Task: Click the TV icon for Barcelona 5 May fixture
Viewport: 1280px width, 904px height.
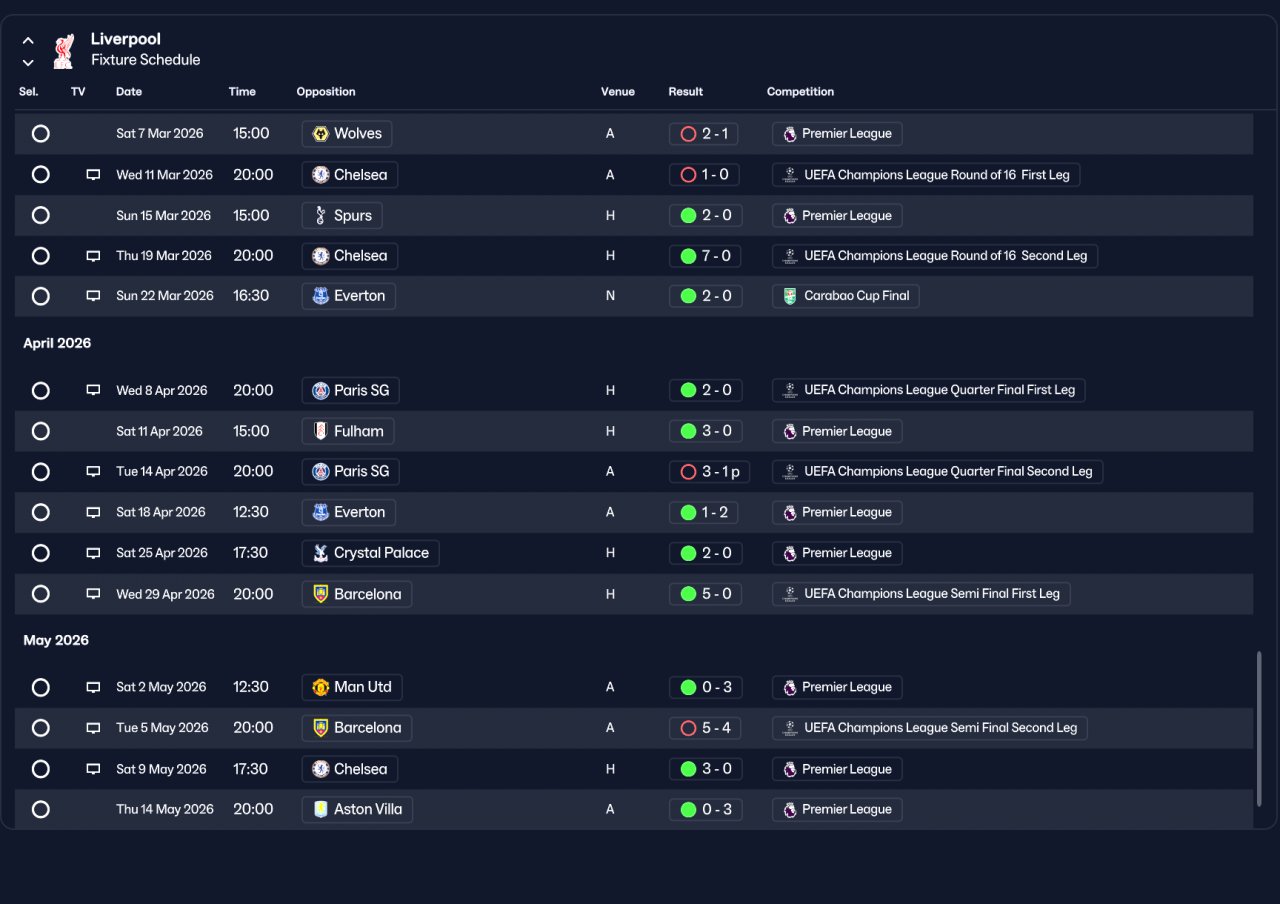Action: pos(93,728)
